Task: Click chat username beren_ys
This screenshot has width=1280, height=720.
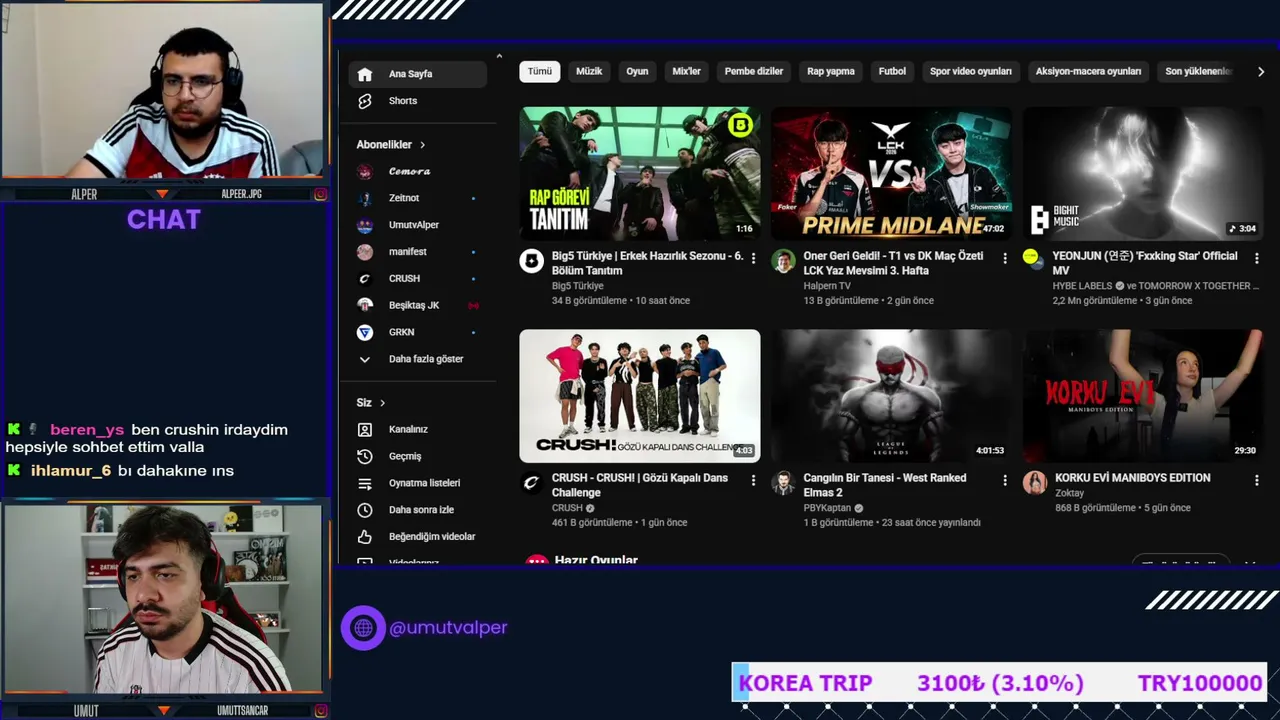Action: [x=87, y=430]
